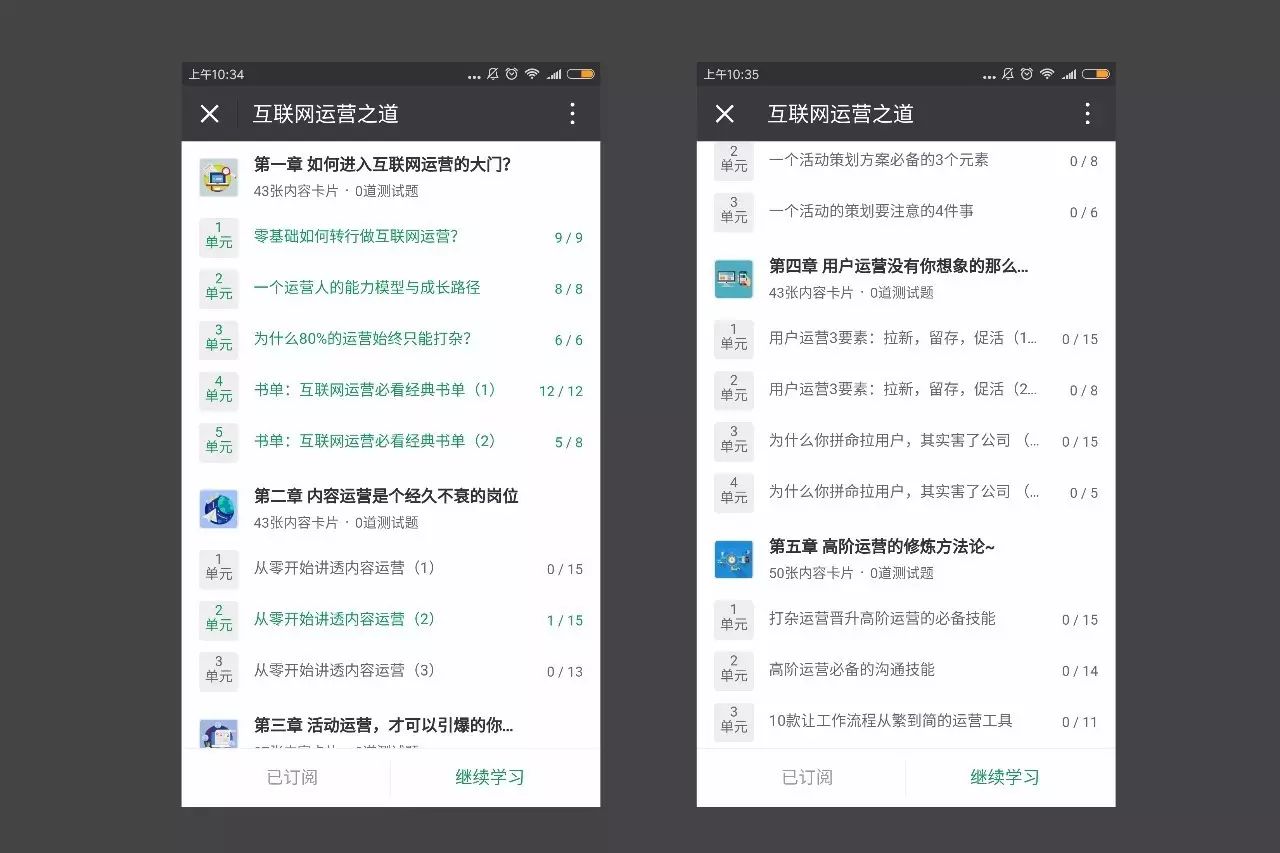Open 为什么你拼命拉用户 unit with 0 / 15
The height and width of the screenshot is (853, 1280).
point(906,441)
